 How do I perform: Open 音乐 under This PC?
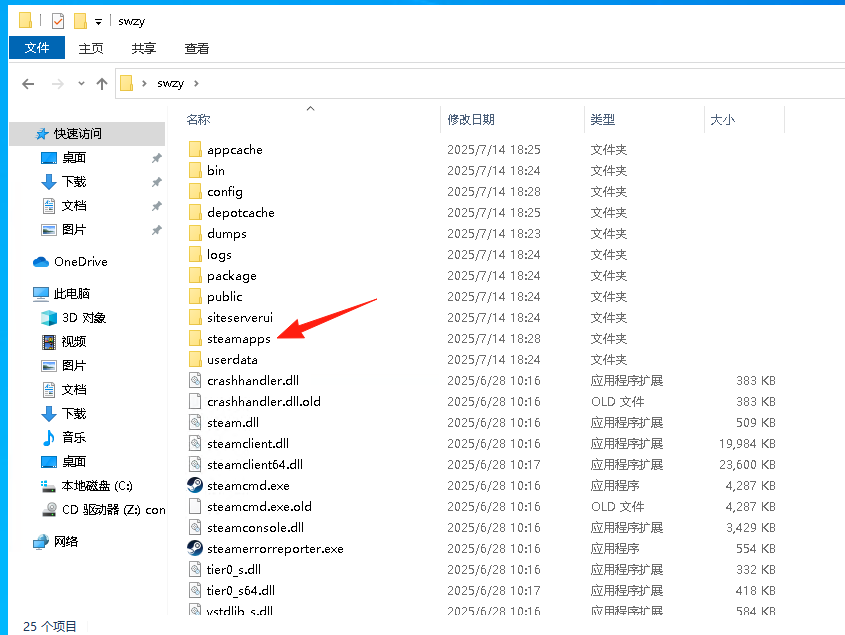[74, 438]
